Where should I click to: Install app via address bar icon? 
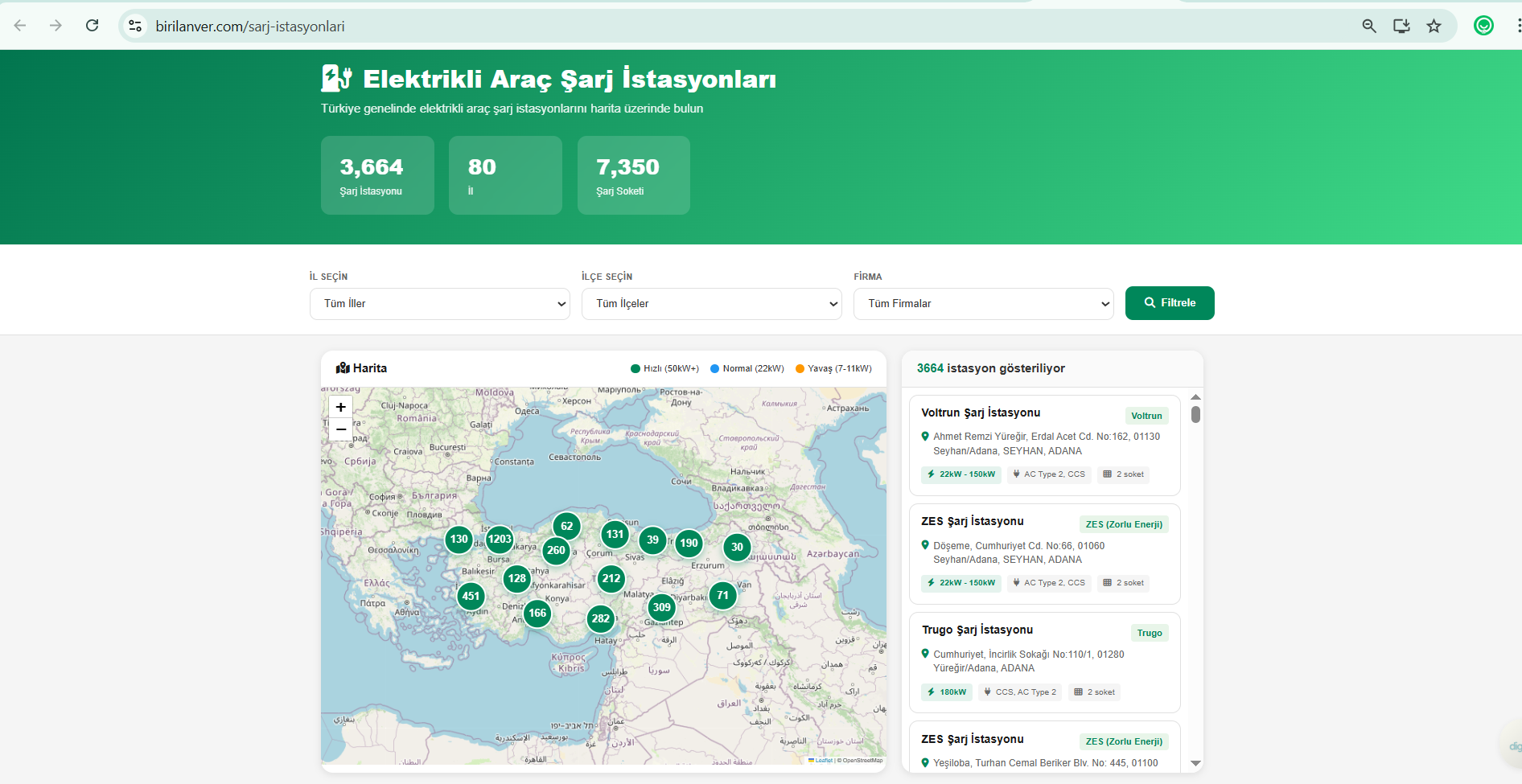click(1401, 26)
